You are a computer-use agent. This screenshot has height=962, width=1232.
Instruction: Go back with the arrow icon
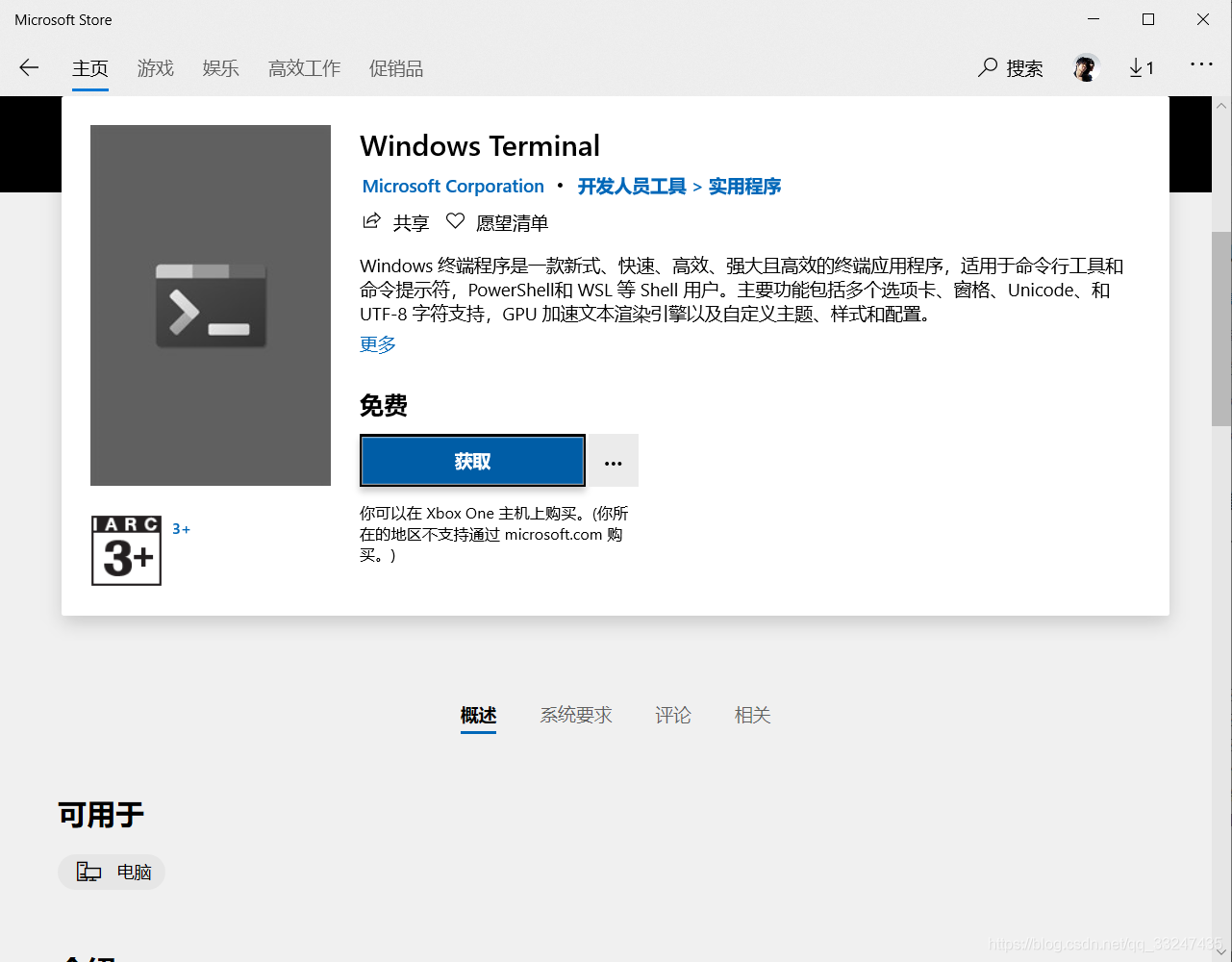click(29, 67)
